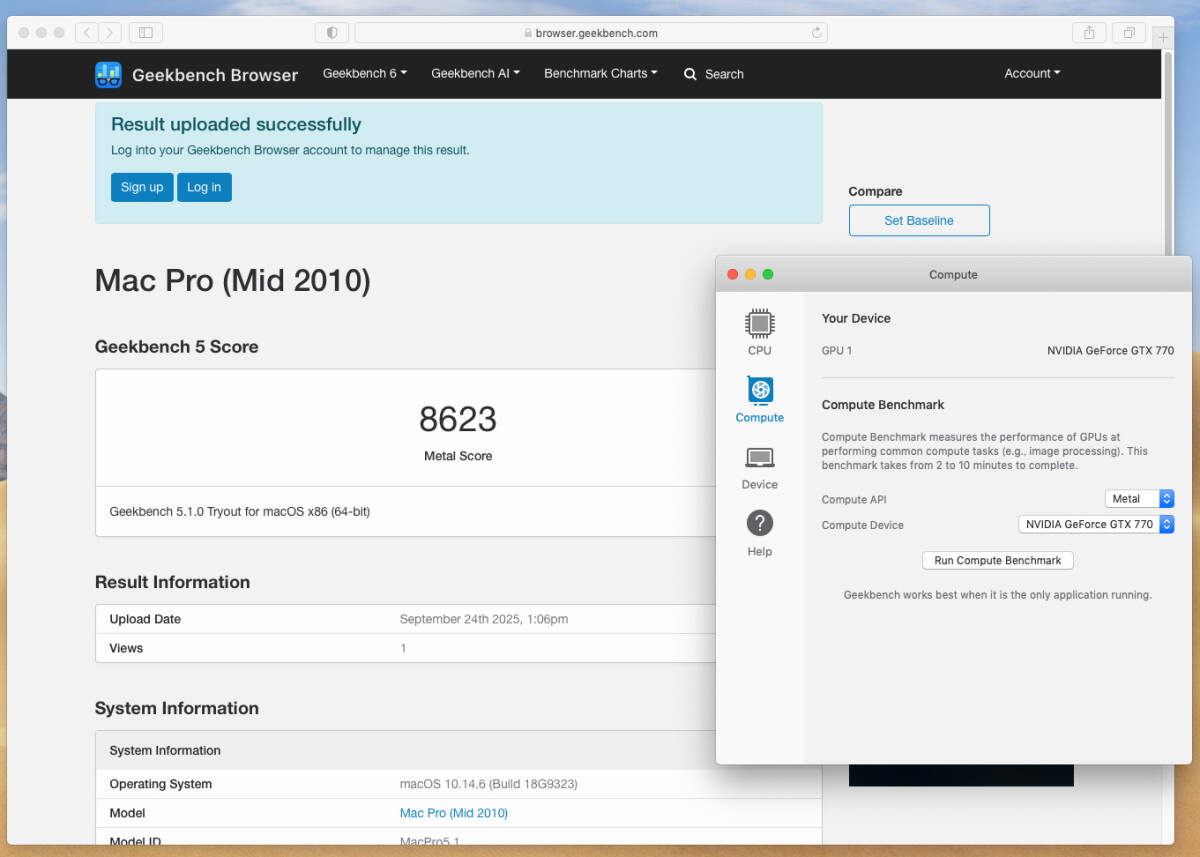1200x857 pixels.
Task: Open the Mac Pro (Mid 2010) model link
Action: (x=453, y=813)
